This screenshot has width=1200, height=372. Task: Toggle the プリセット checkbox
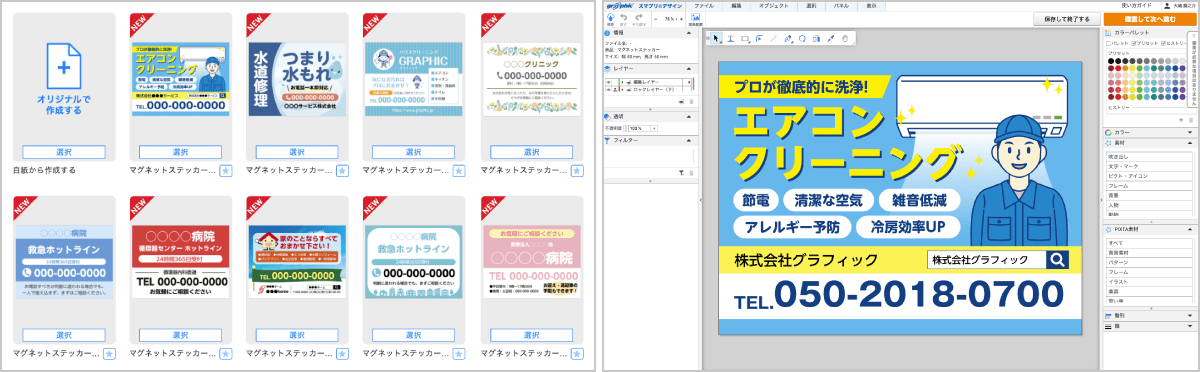pos(1135,43)
